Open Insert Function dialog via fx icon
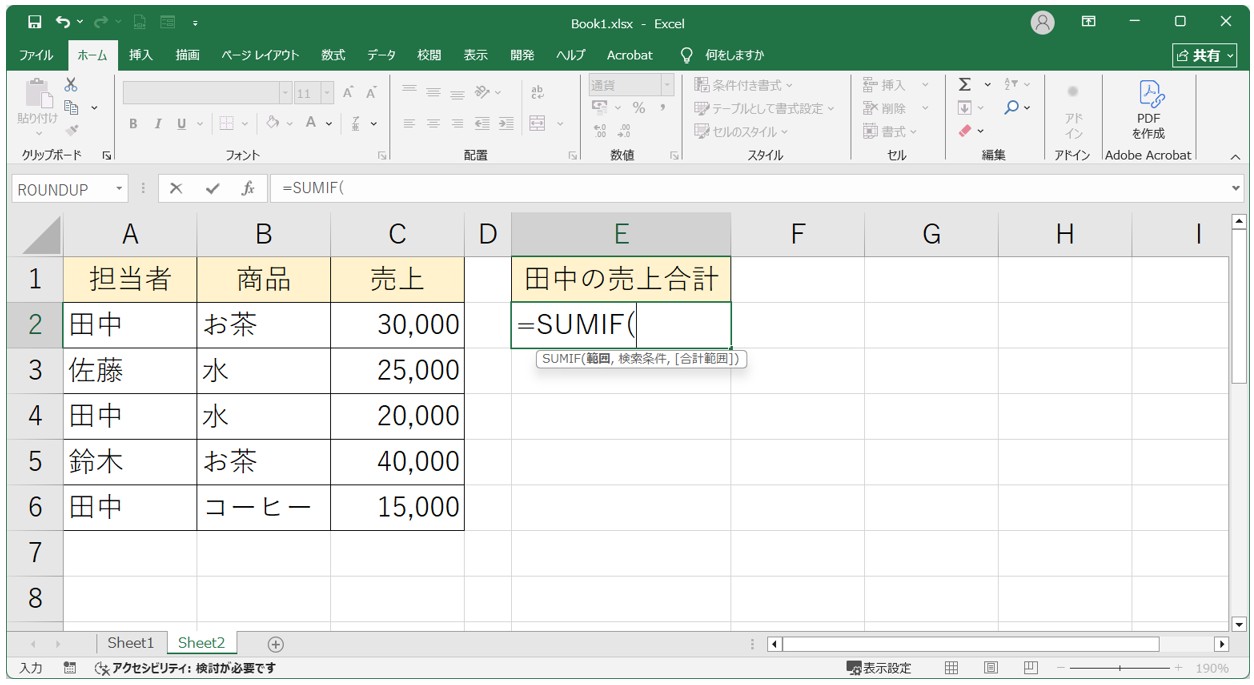 click(x=247, y=189)
